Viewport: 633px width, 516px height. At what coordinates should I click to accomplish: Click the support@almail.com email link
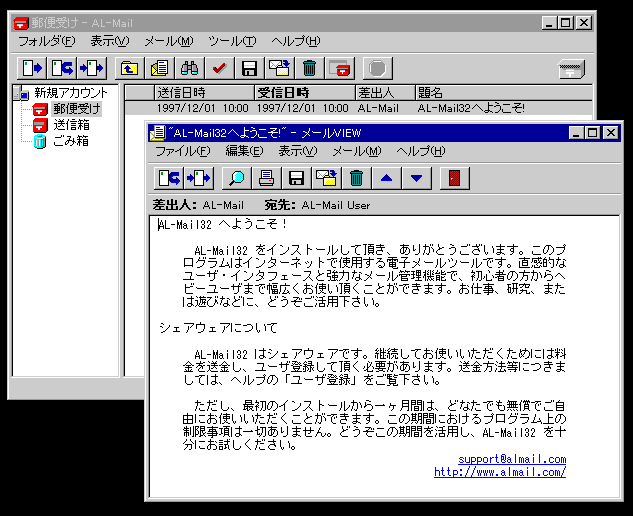(512, 459)
